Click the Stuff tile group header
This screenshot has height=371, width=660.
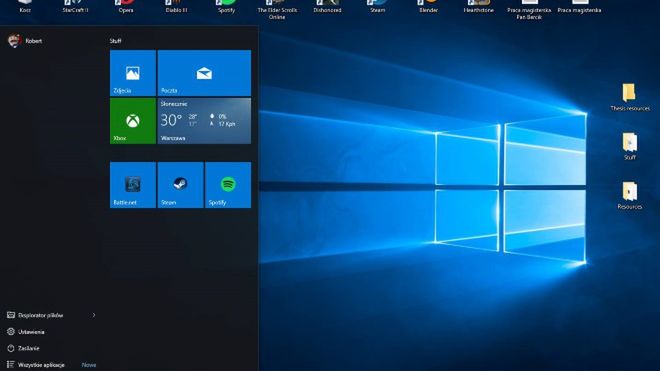115,41
